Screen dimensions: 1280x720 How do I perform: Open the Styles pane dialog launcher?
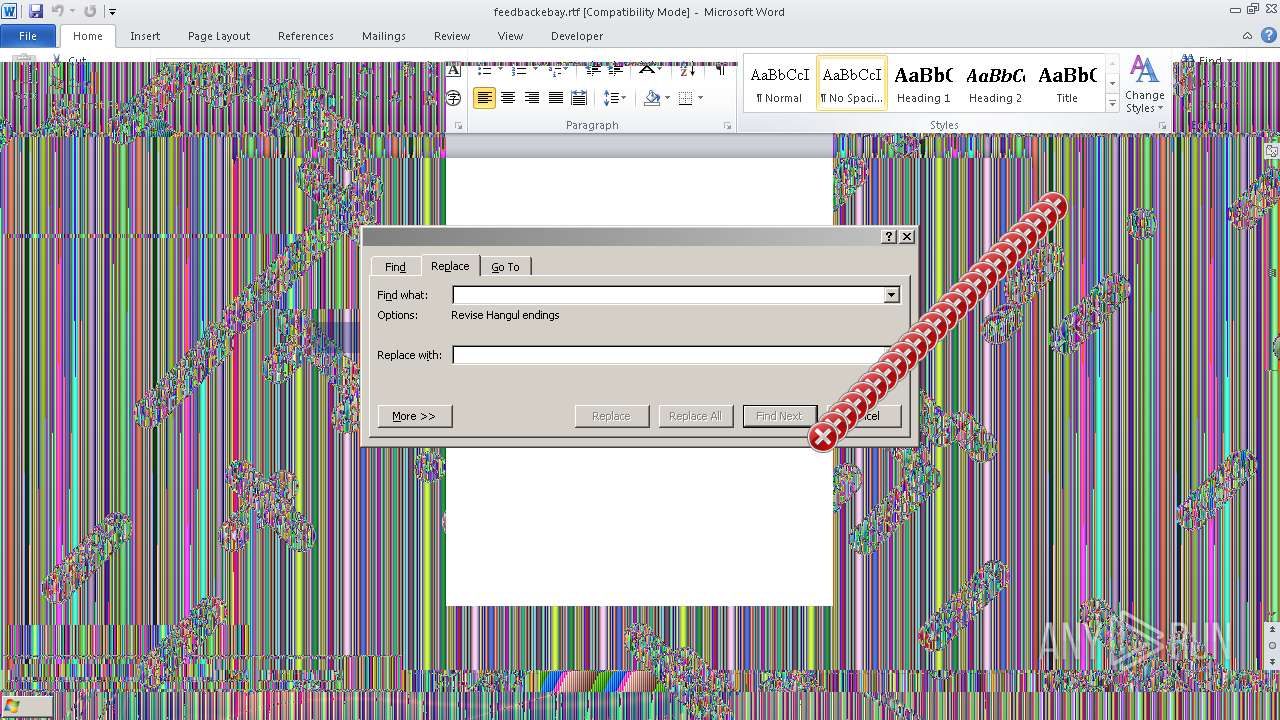pyautogui.click(x=1162, y=126)
